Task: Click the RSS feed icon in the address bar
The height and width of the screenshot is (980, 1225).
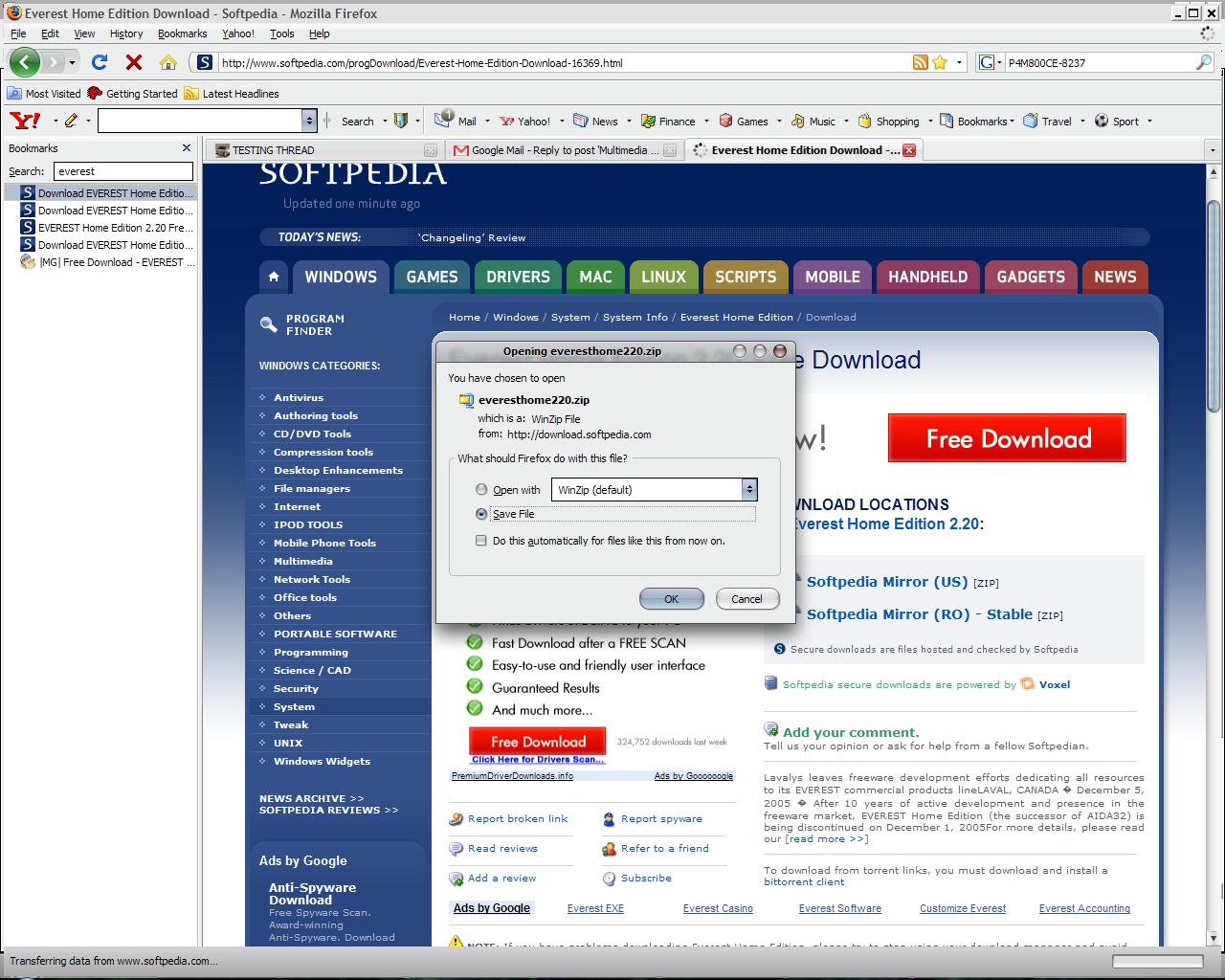Action: pos(920,62)
